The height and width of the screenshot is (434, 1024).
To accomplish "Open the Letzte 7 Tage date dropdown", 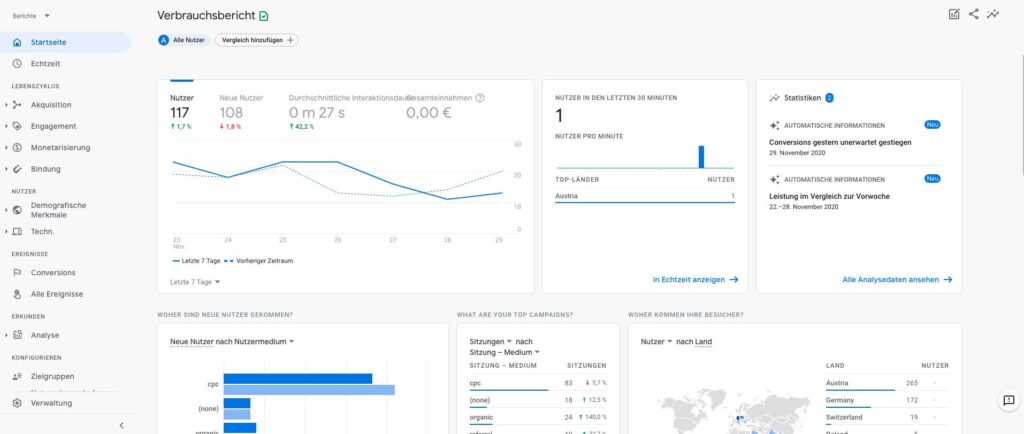I will pyautogui.click(x=195, y=282).
